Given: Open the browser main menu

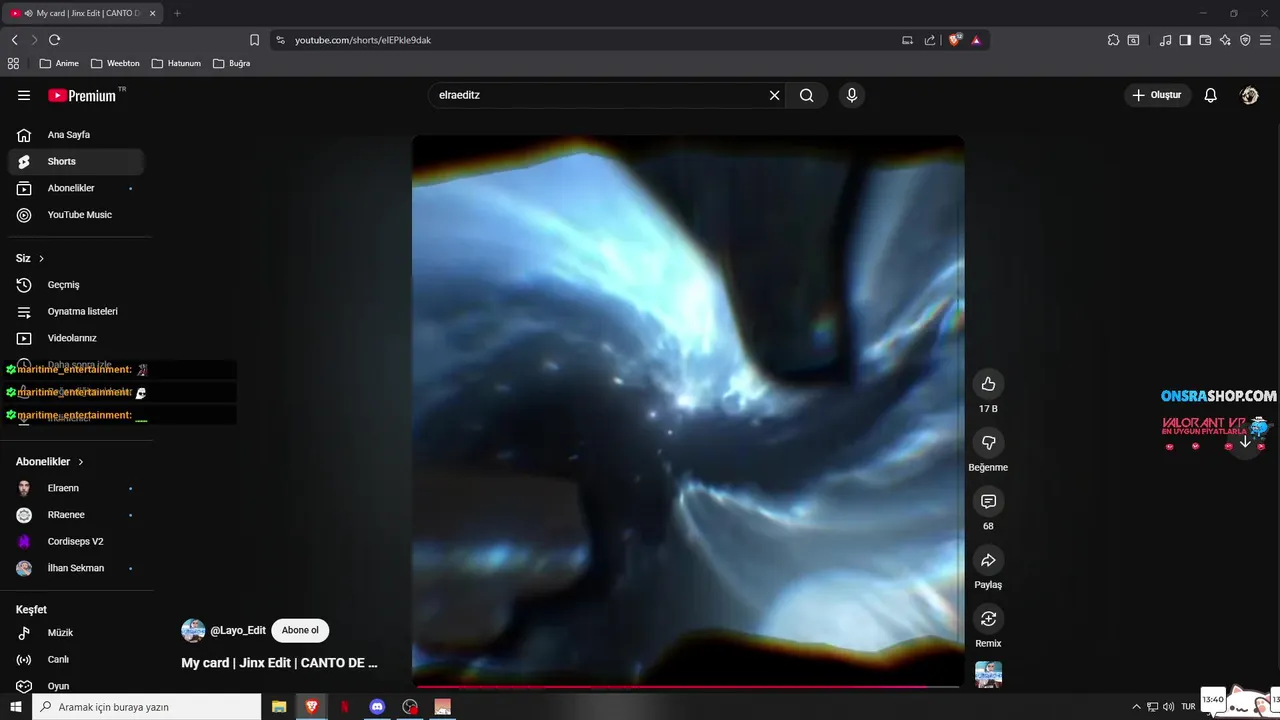Looking at the screenshot, I should (1265, 40).
